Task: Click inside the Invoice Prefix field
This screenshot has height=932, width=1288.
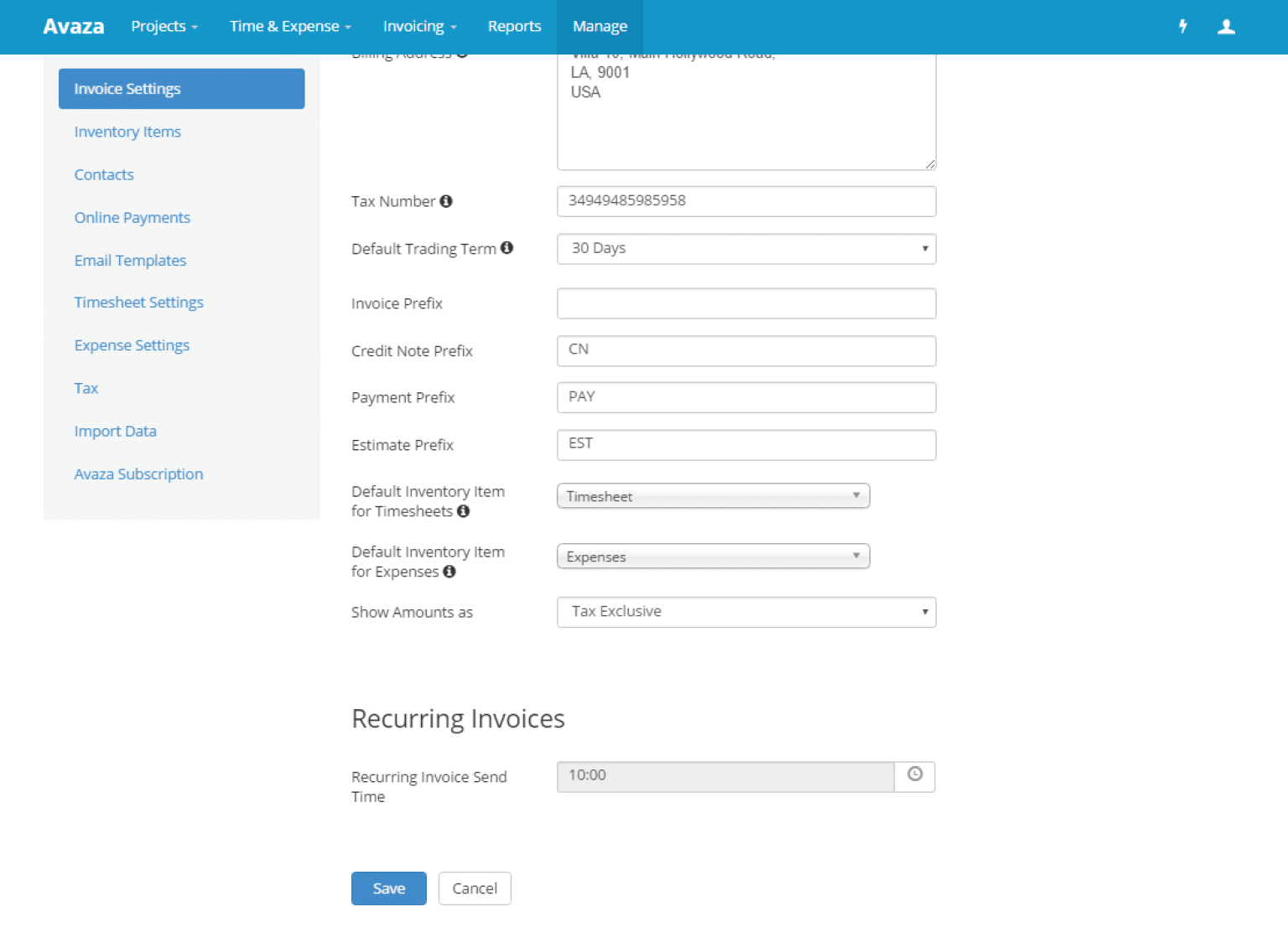Action: [745, 303]
